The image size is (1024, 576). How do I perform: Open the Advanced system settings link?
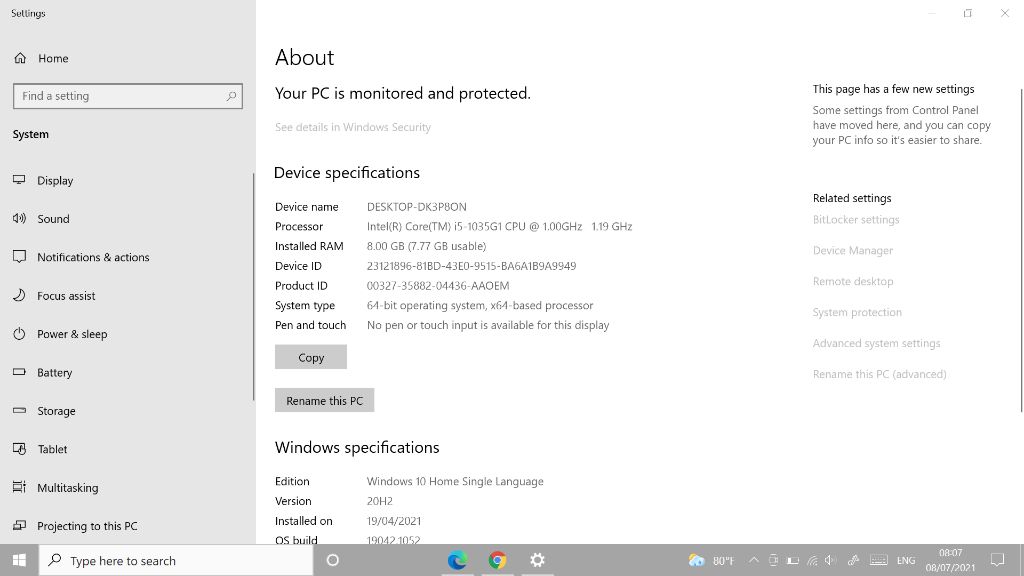point(876,343)
